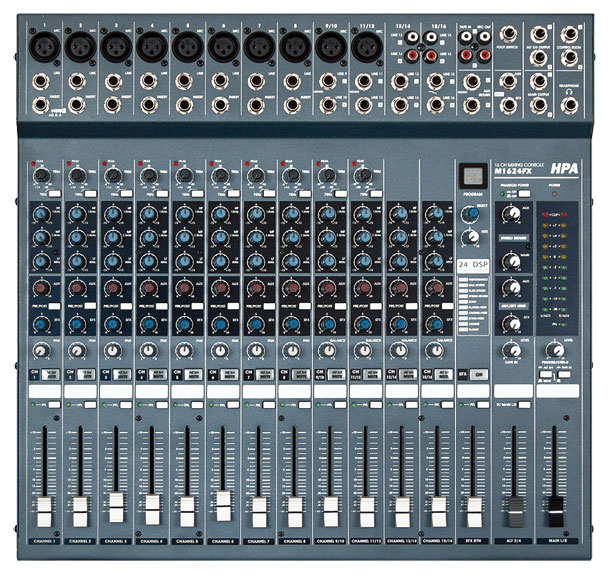Click the Tape In level knob
This screenshot has width=609, height=575.
pyautogui.click(x=512, y=351)
